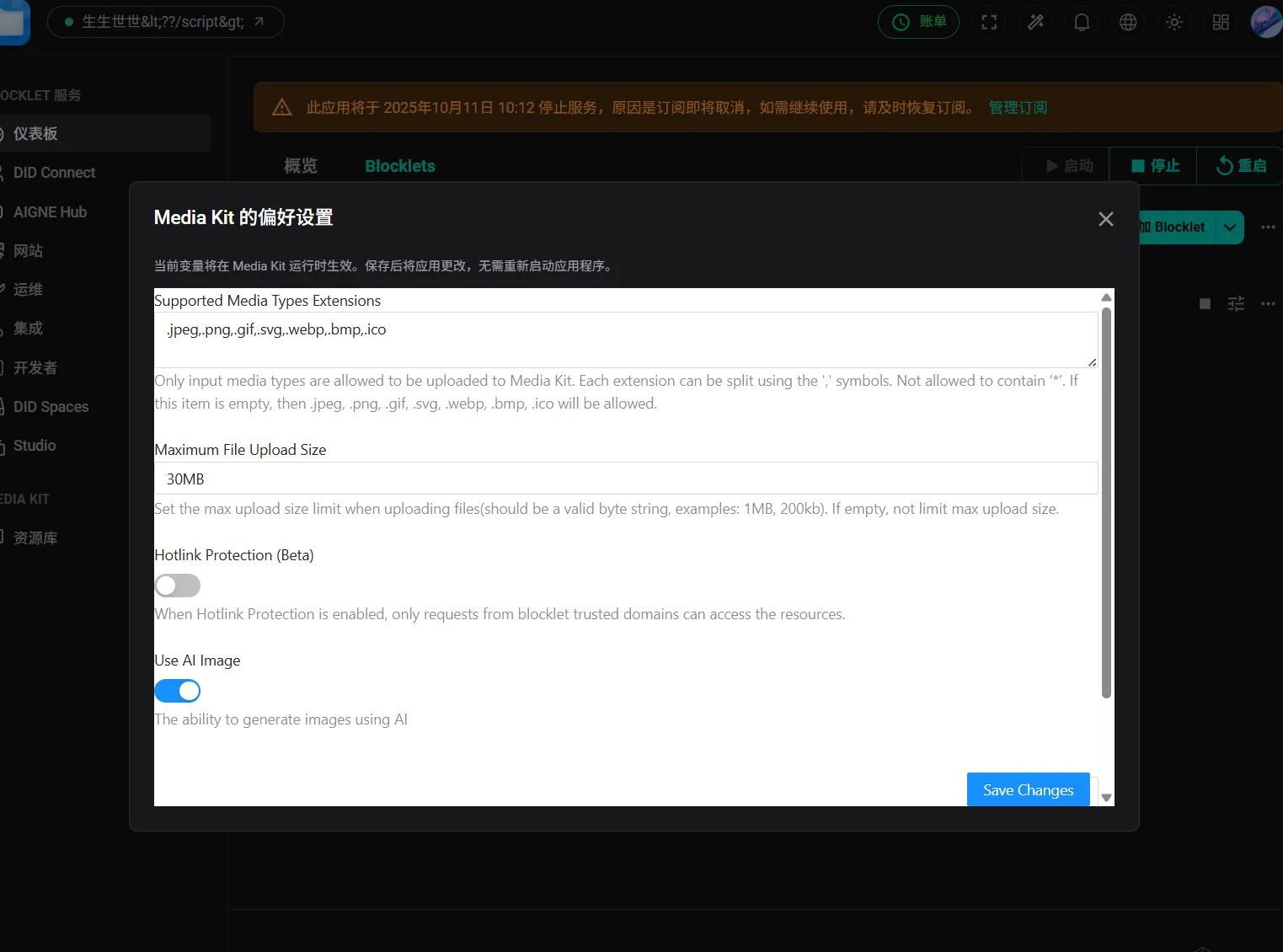
Task: Click the Hotlink Protection (Beta) label
Action: (234, 555)
